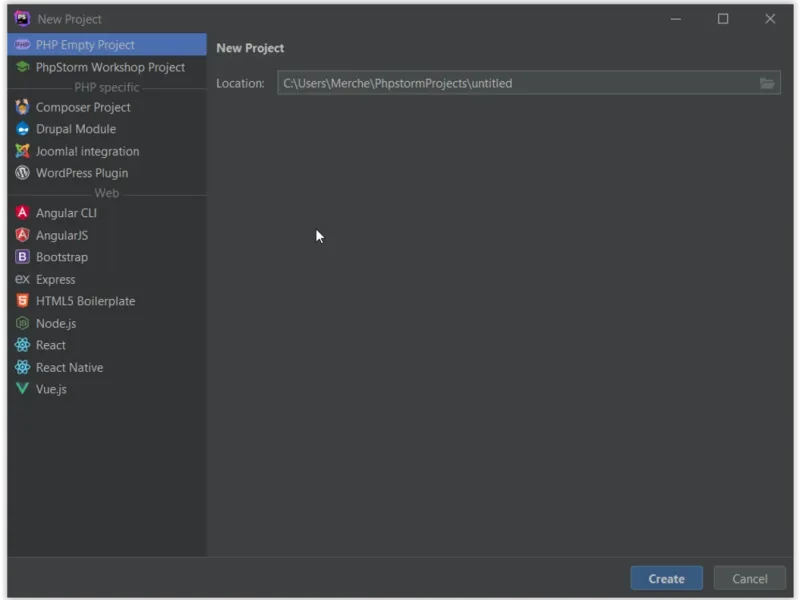Click the Cancel button
The width and height of the screenshot is (800, 600).
(x=749, y=579)
